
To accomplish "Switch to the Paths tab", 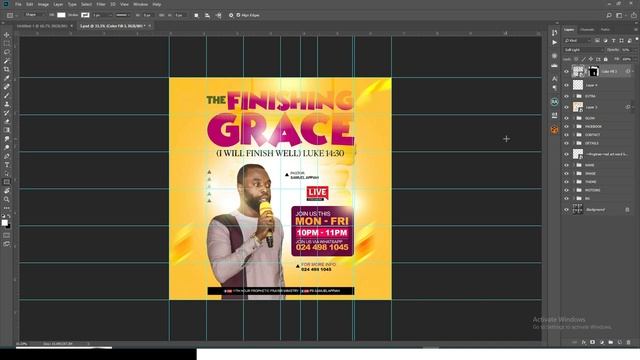I will pos(605,29).
